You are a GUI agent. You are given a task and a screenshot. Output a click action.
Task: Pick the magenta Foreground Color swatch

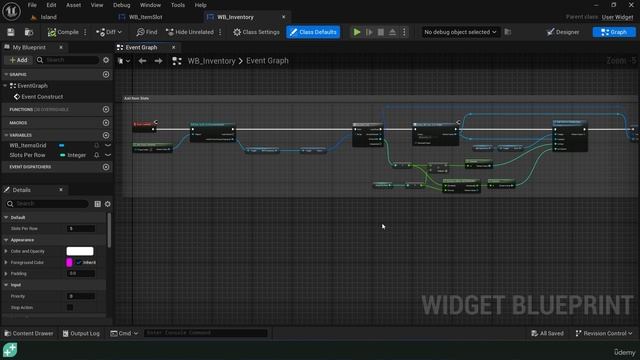69,262
